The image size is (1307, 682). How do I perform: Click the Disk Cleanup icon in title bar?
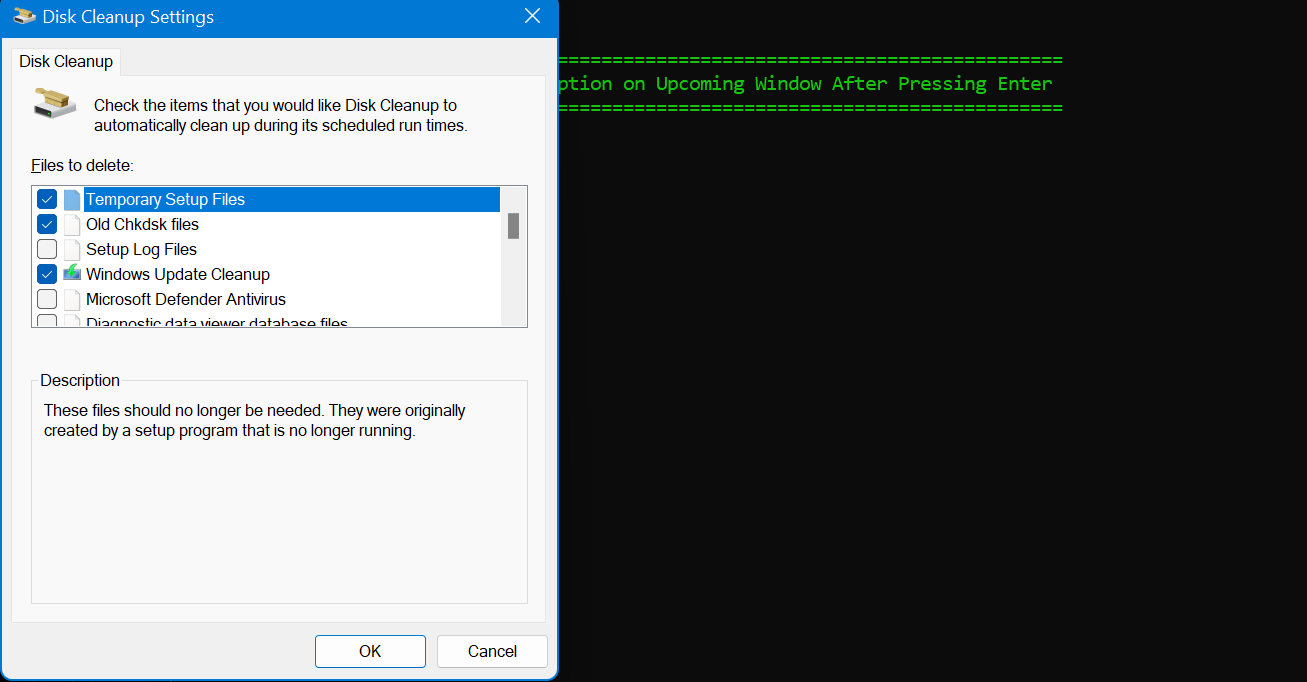click(22, 16)
